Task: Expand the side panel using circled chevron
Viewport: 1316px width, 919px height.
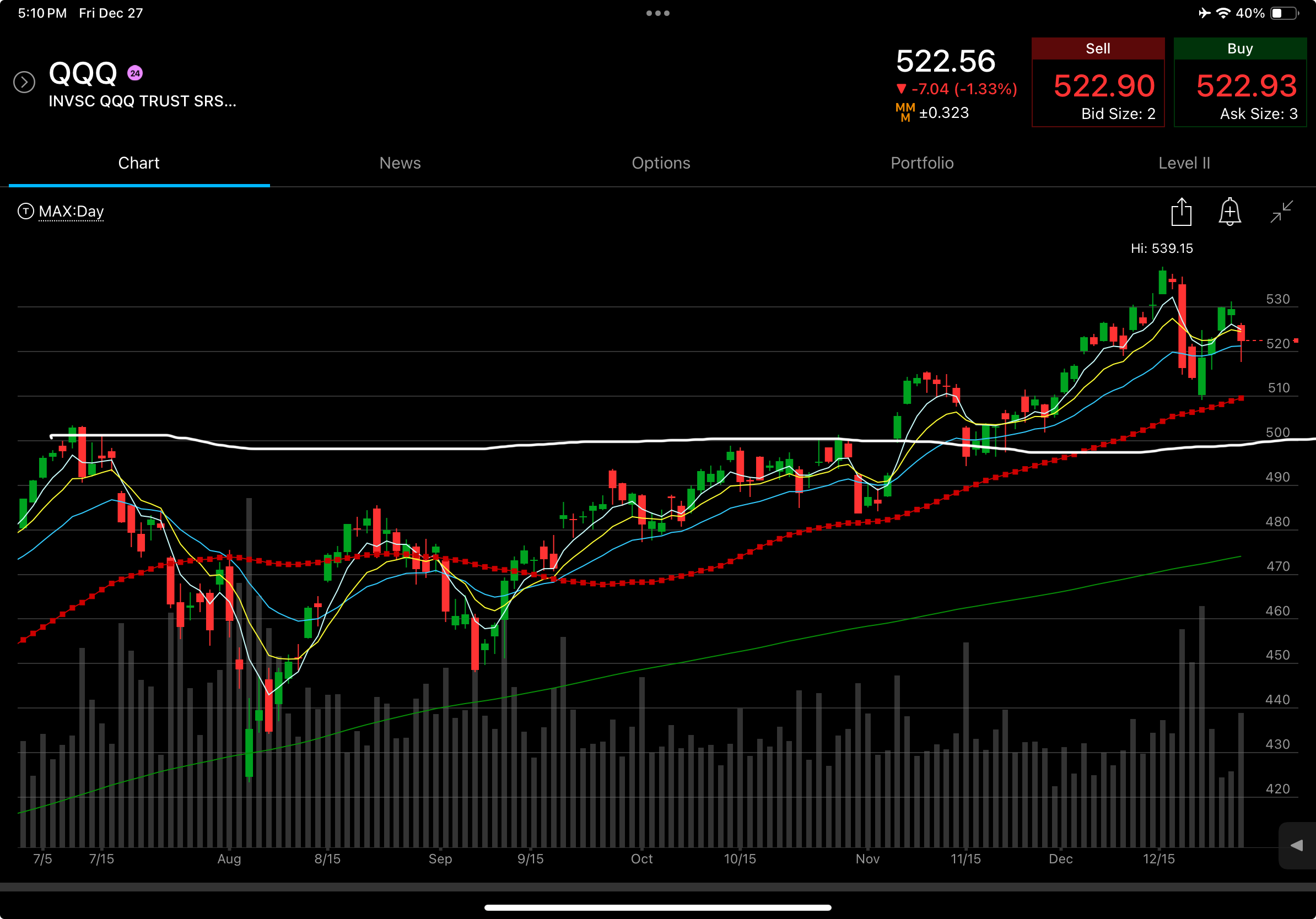Action: pyautogui.click(x=24, y=82)
